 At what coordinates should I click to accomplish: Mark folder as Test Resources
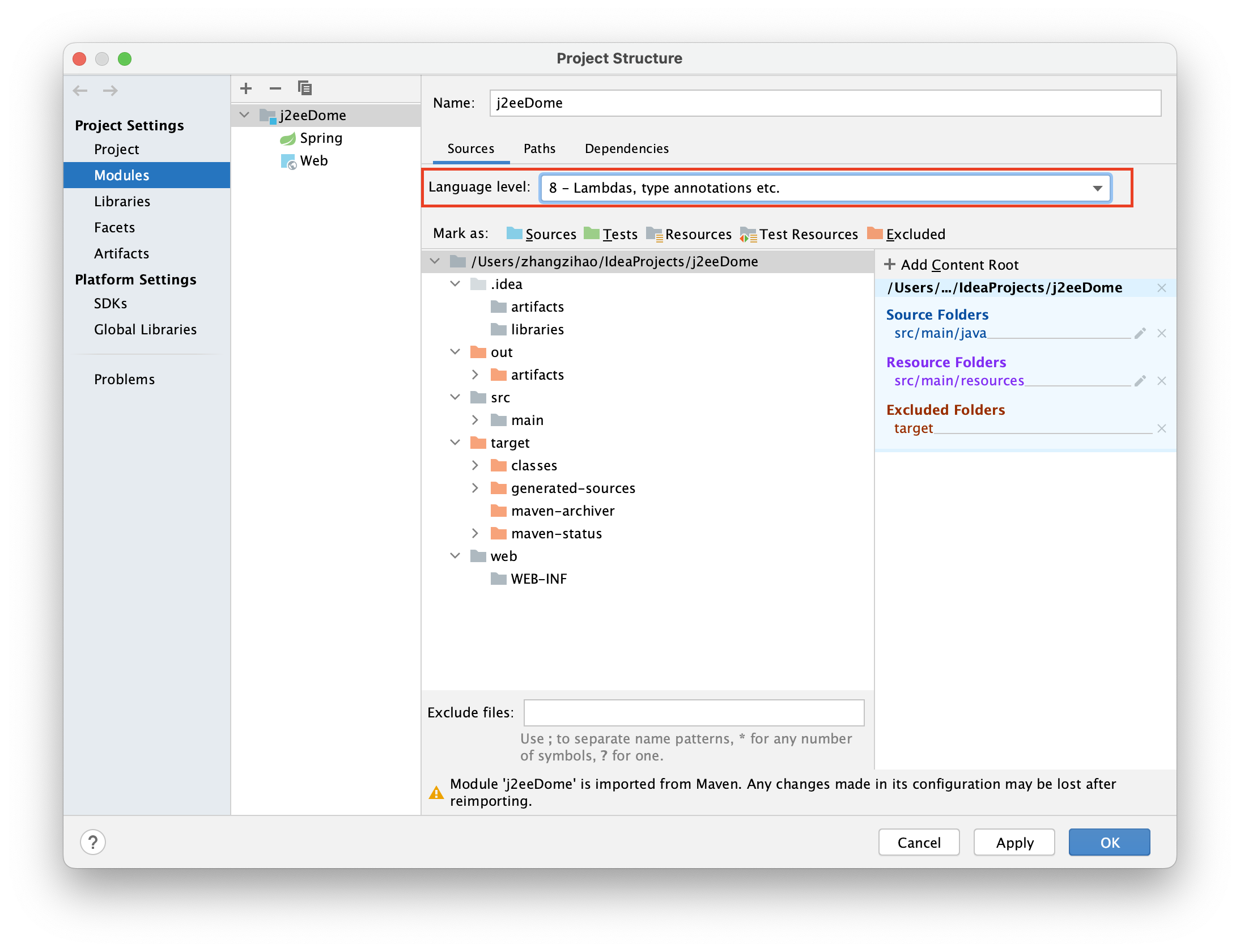click(799, 234)
